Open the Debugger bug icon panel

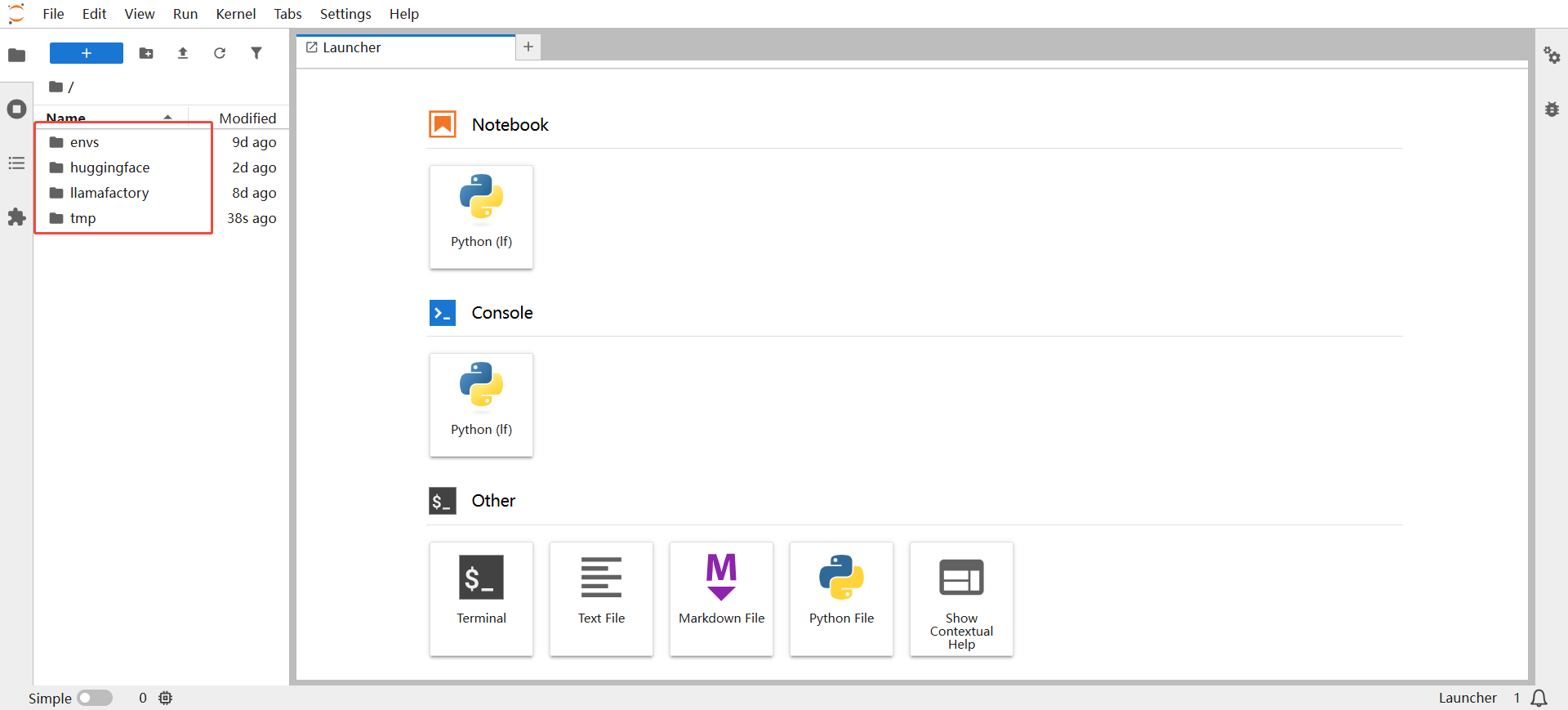coord(1552,109)
